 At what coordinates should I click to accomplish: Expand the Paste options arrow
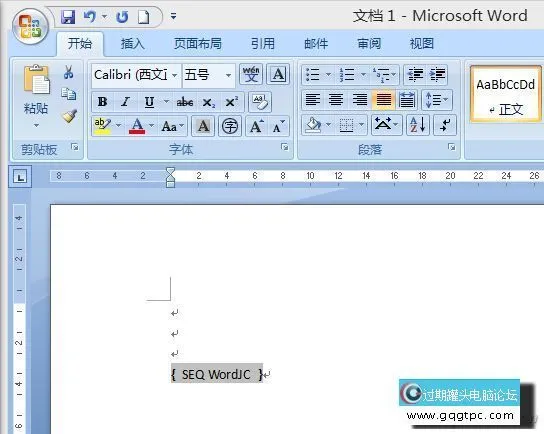point(36,125)
